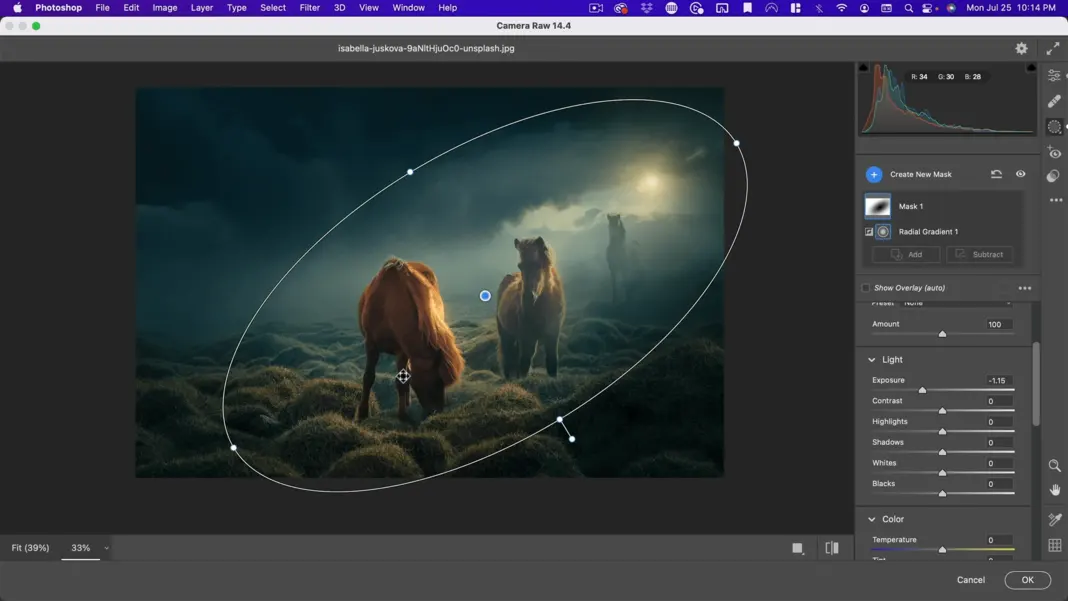Toggle mask visibility eye icon

pos(1020,174)
